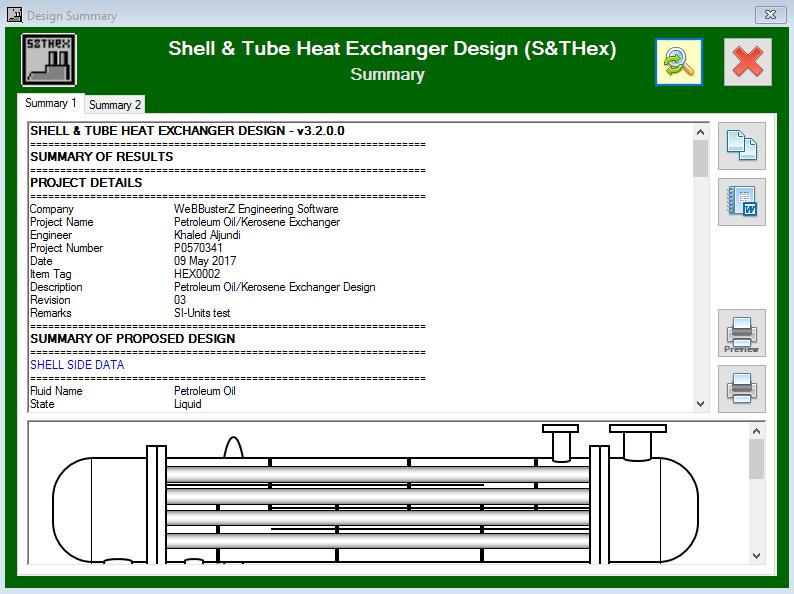This screenshot has width=794, height=594.
Task: Click the Revision value 03
Action: coord(180,300)
